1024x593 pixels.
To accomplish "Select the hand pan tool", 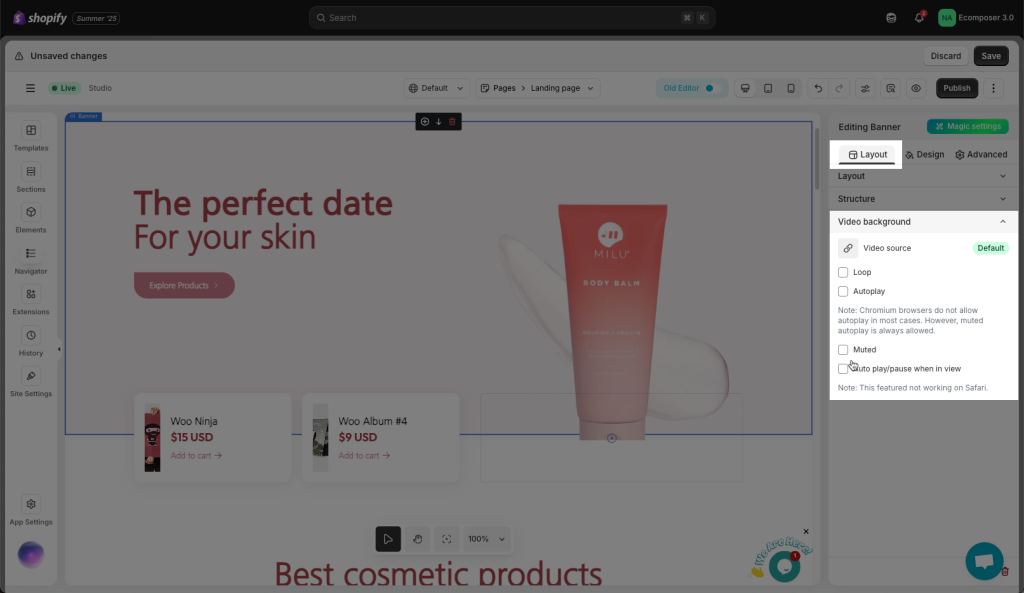I will pos(417,539).
